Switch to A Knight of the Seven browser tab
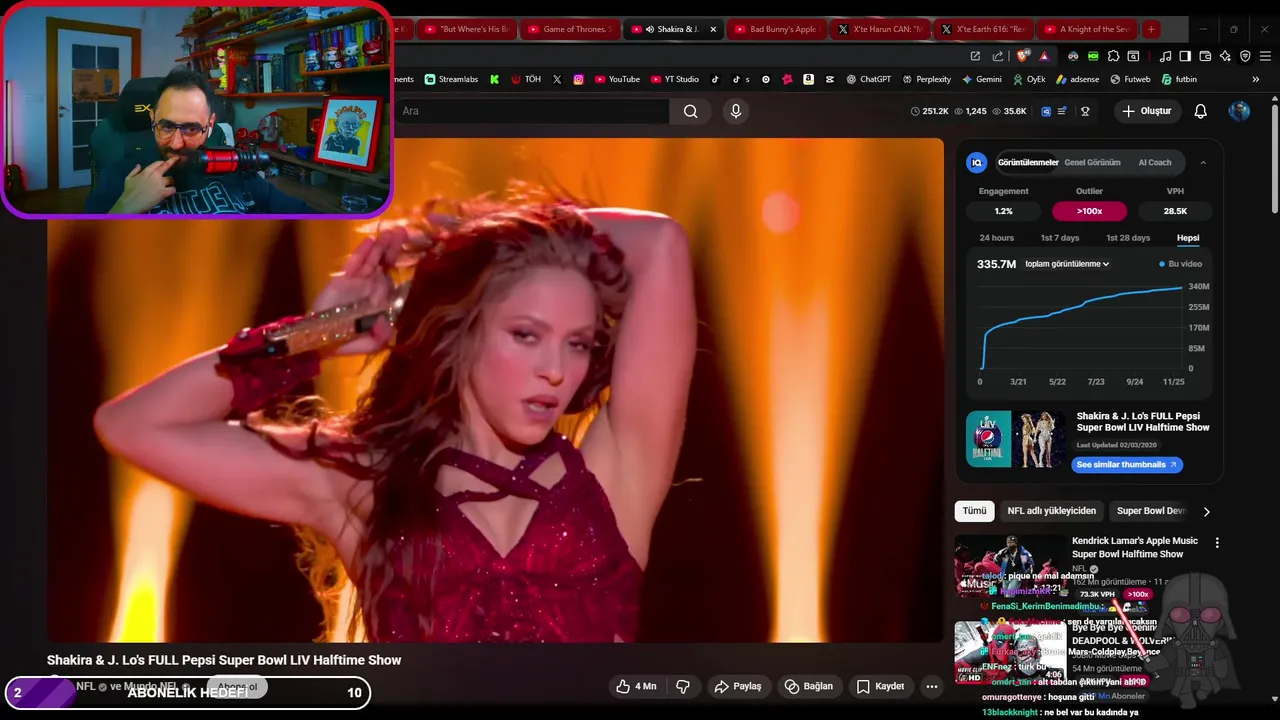Screen dimensions: 1280x720 (1087, 29)
